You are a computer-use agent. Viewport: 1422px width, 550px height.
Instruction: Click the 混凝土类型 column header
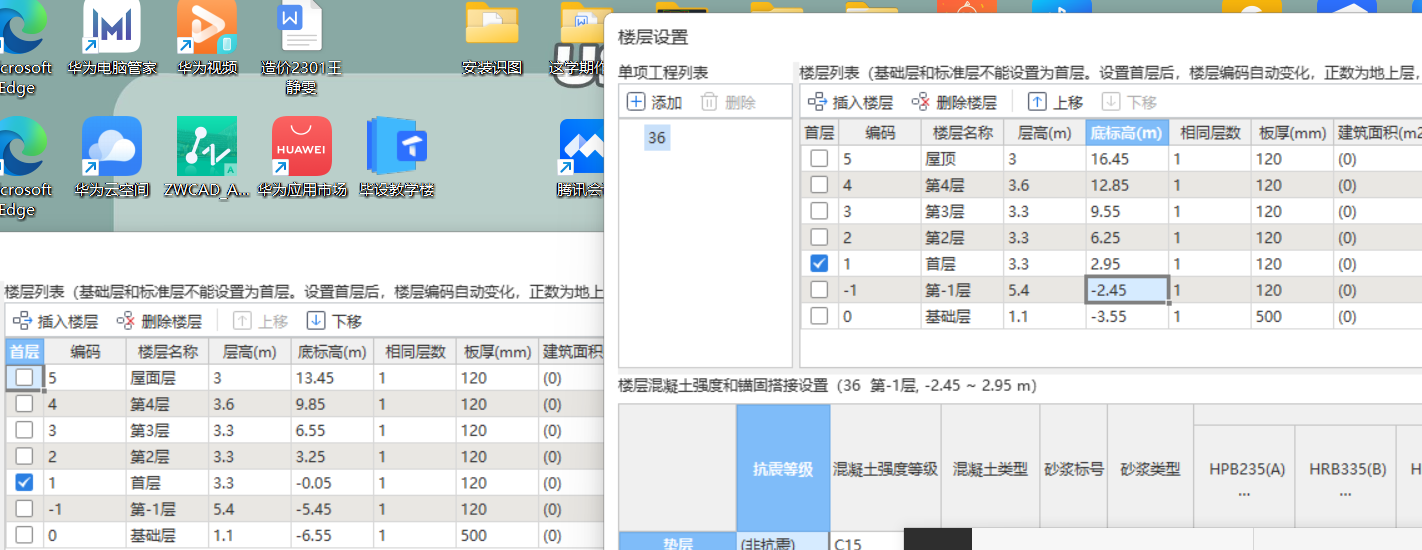click(990, 468)
